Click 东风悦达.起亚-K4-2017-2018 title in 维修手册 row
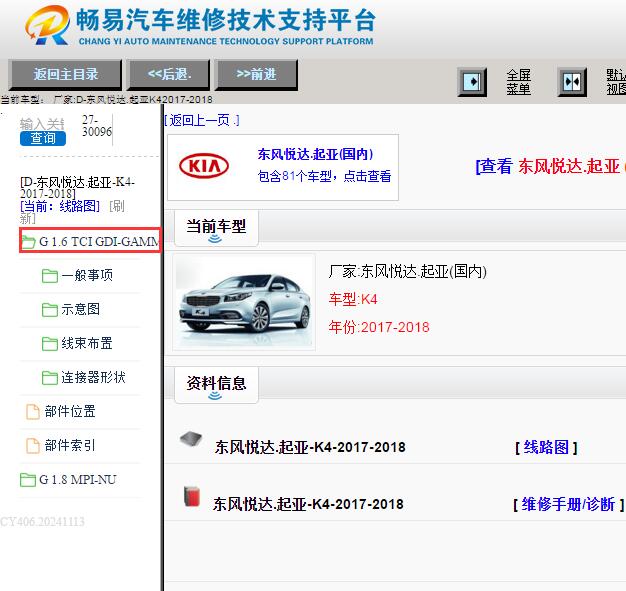 pos(308,504)
